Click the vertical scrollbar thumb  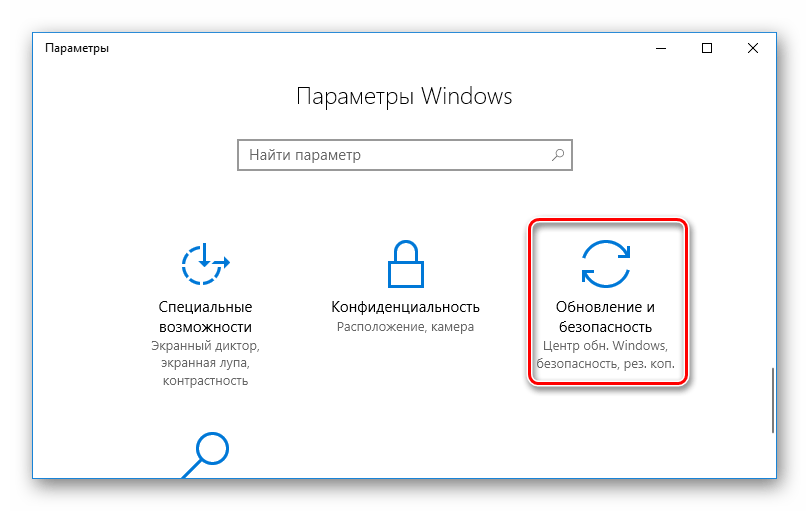(x=773, y=401)
